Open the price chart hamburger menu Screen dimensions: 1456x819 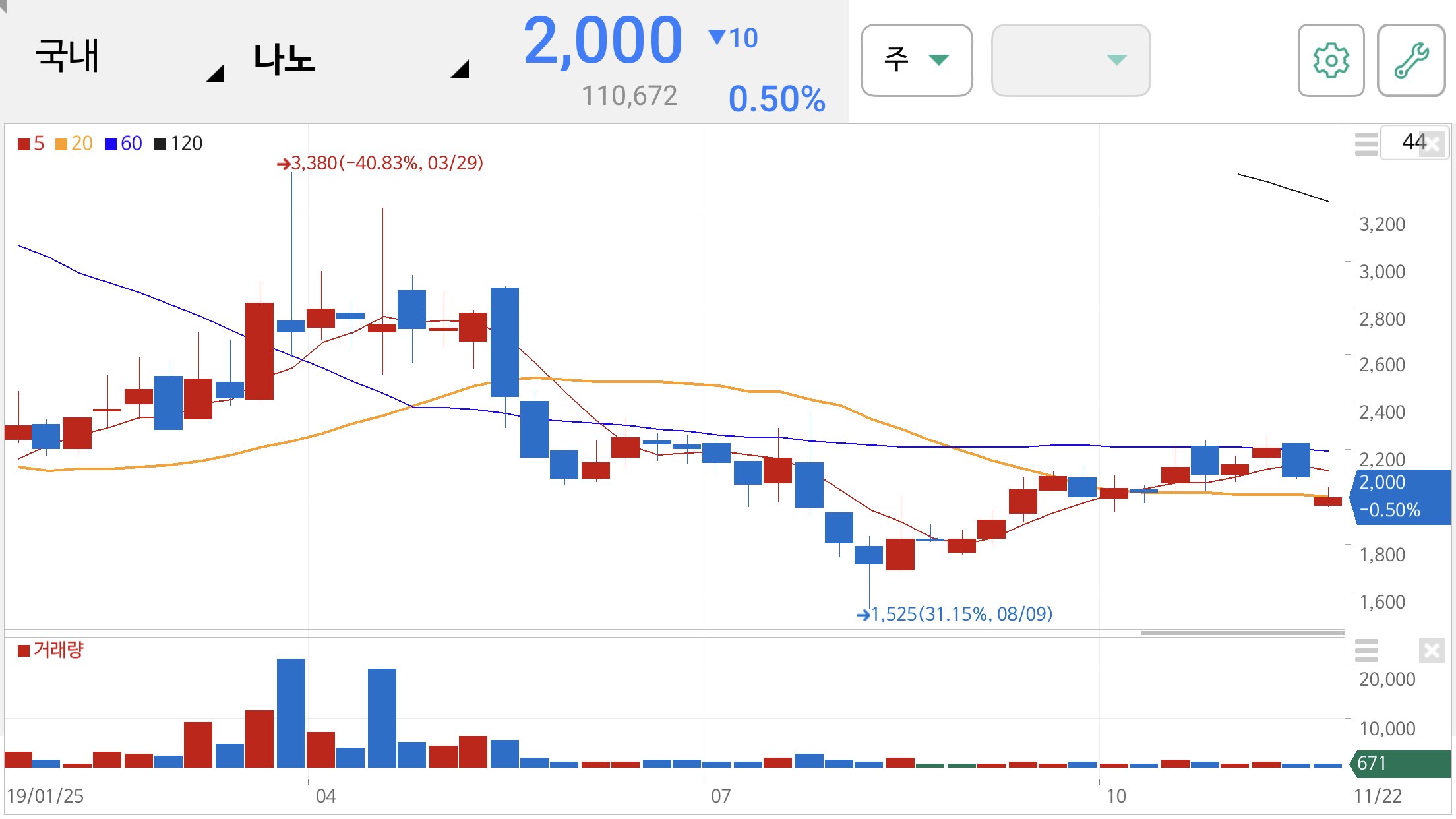(x=1366, y=143)
